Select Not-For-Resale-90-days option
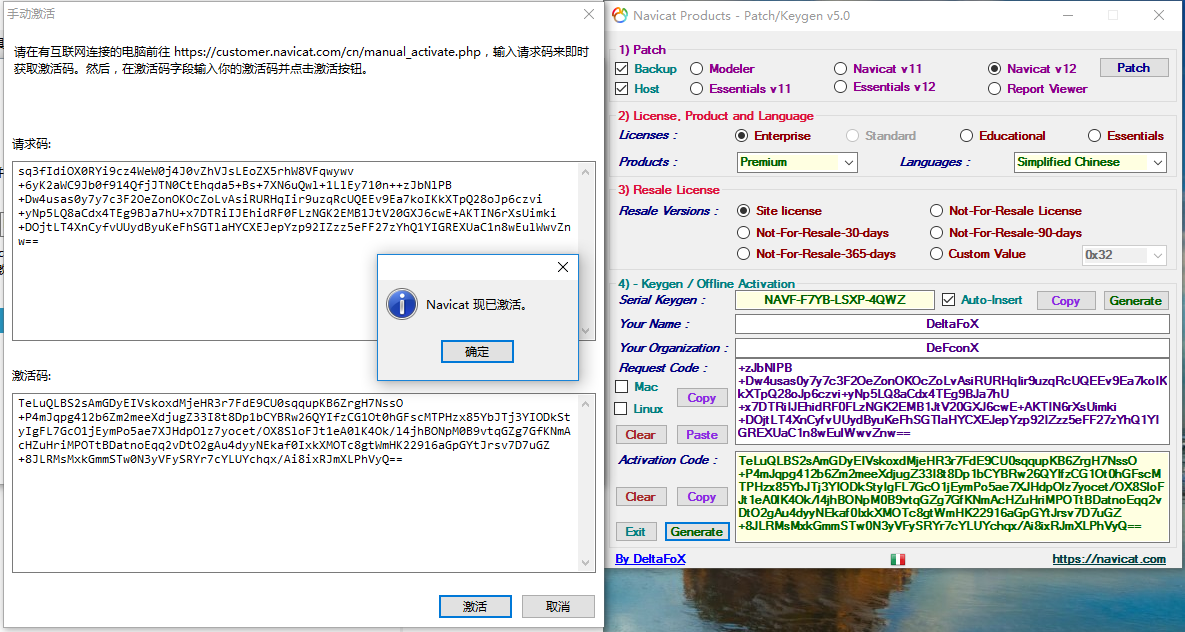Screen dimensions: 1185x632 [936, 233]
